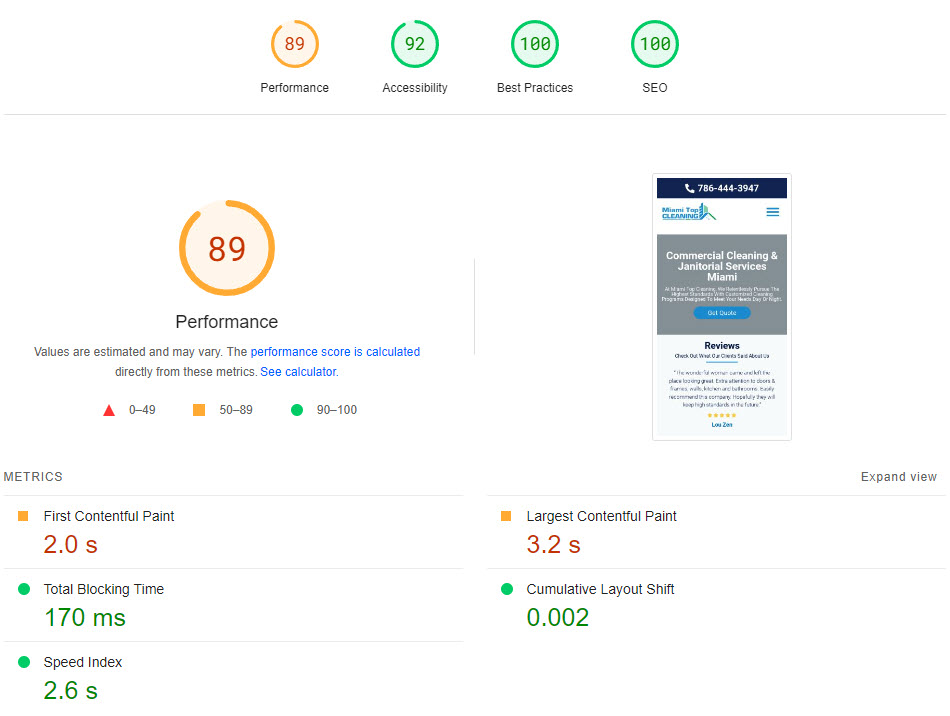Viewport: 950px width, 716px height.
Task: Click the Lou Zen reviewer name in thumbnail
Action: tap(722, 425)
